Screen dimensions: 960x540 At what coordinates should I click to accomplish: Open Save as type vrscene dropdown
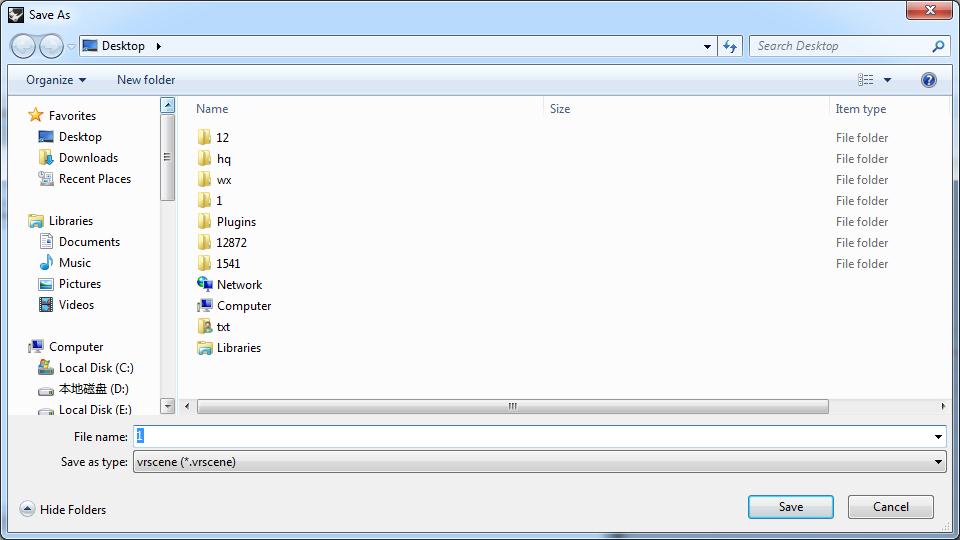click(x=539, y=462)
